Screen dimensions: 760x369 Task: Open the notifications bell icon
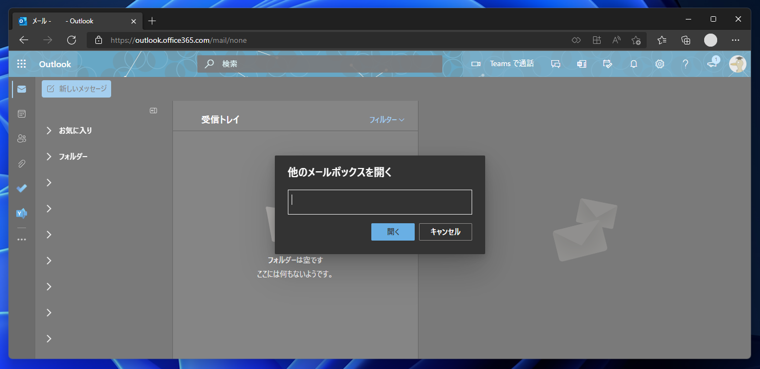pyautogui.click(x=633, y=64)
